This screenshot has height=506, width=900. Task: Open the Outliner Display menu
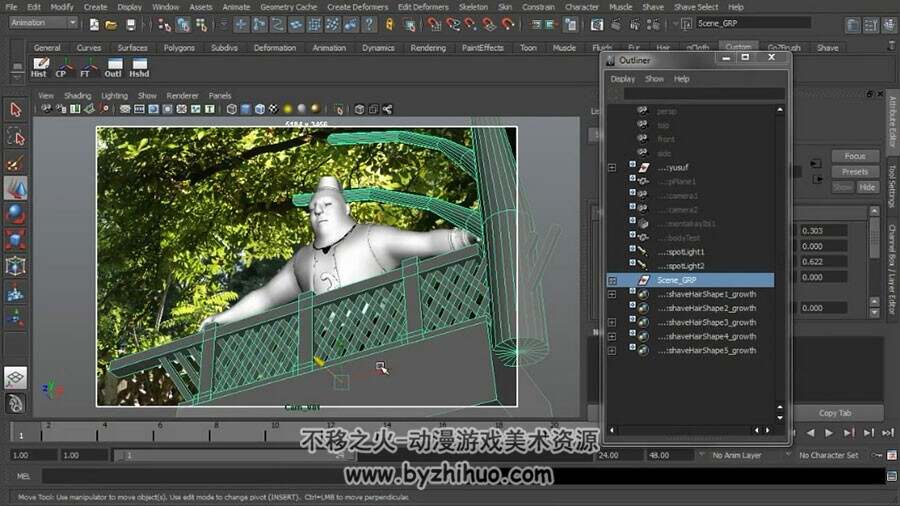click(623, 79)
